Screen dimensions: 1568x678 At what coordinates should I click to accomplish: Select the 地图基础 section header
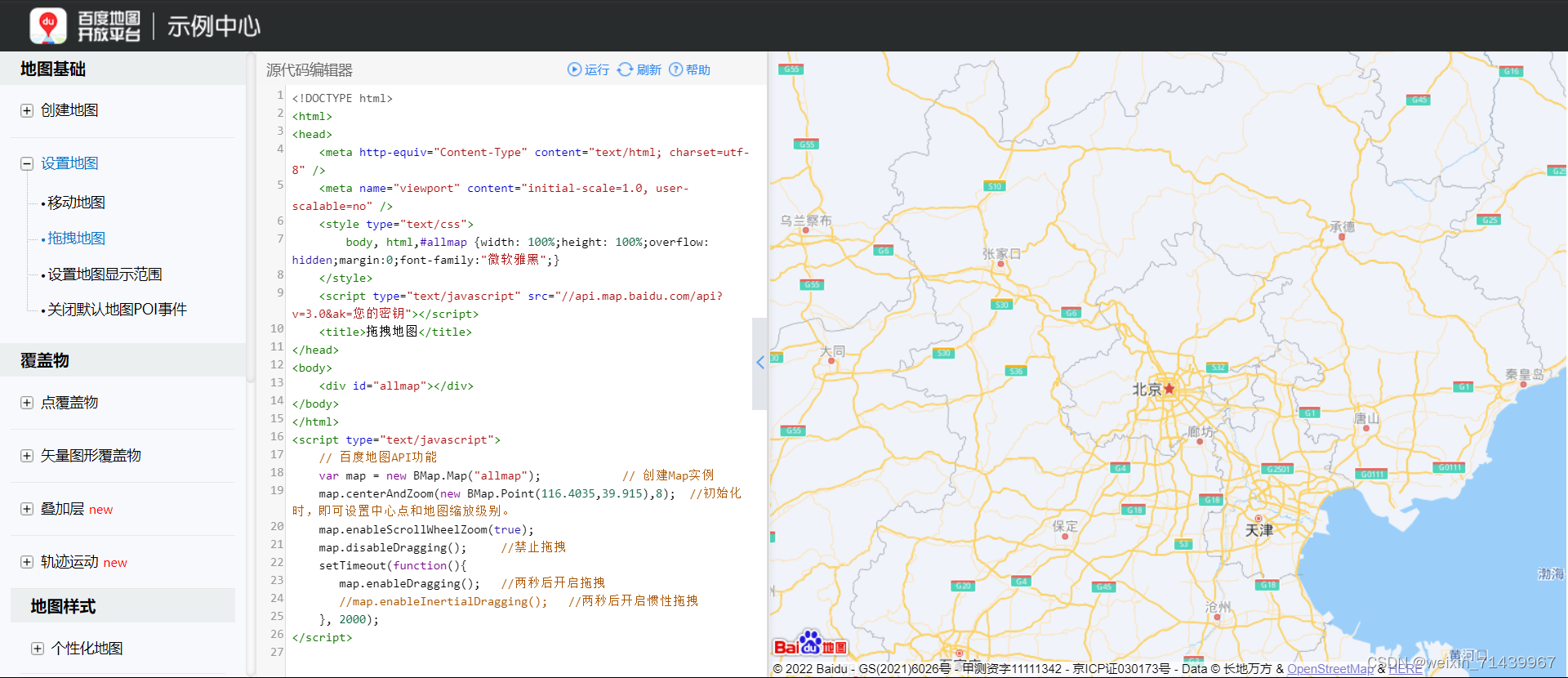[122, 69]
